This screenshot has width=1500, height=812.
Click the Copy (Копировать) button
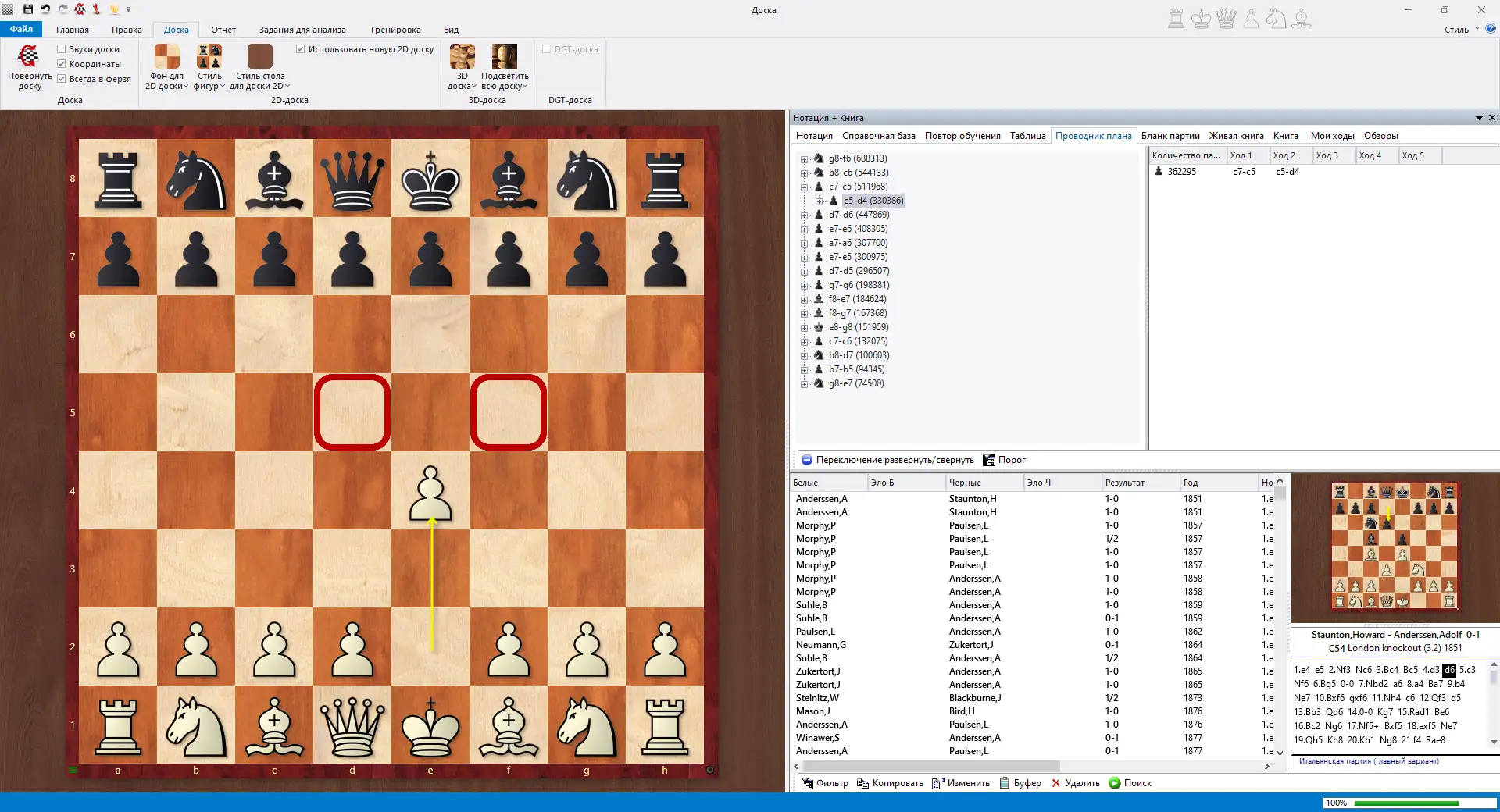tap(890, 783)
